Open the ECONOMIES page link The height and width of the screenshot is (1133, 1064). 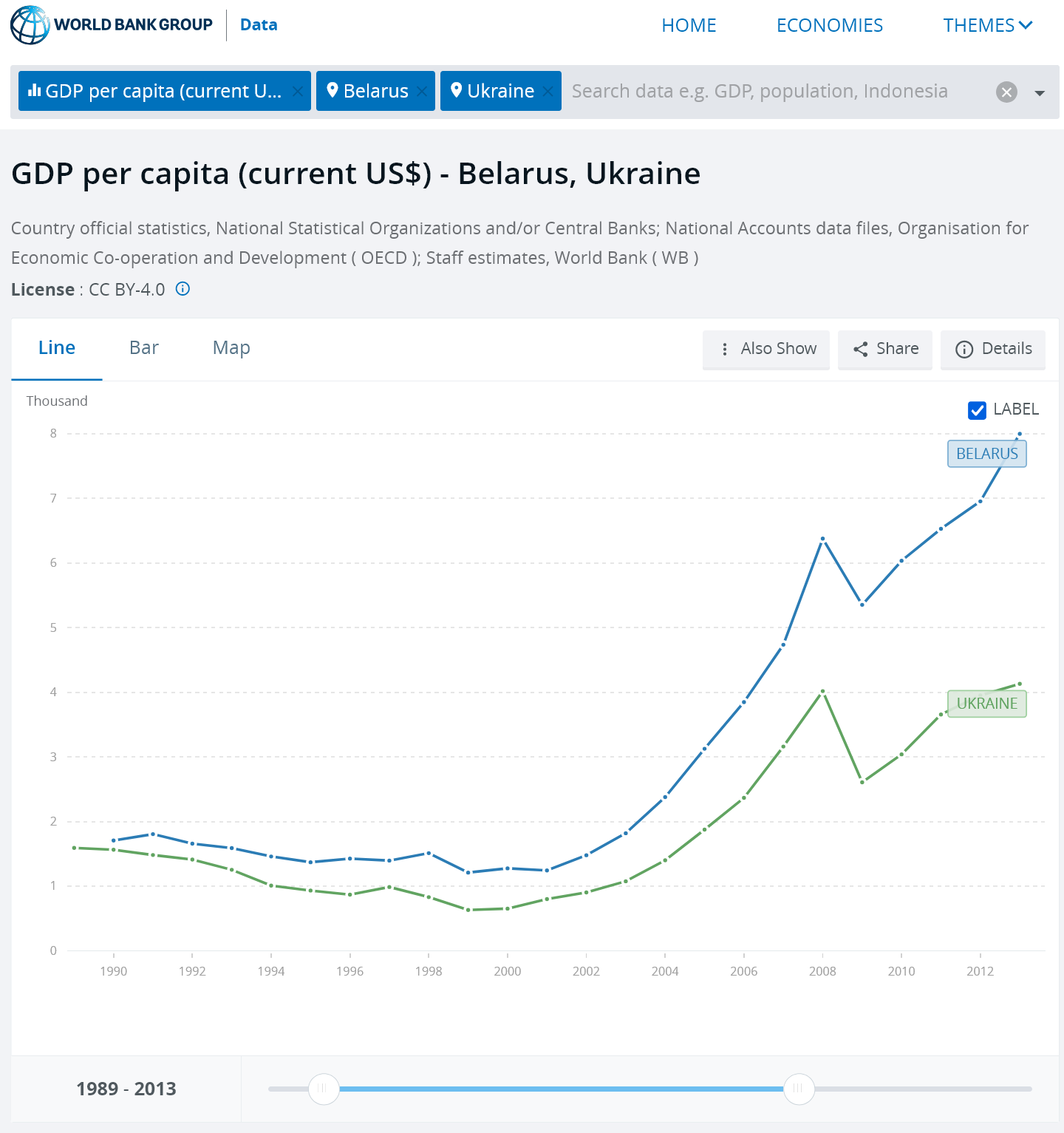pos(829,25)
